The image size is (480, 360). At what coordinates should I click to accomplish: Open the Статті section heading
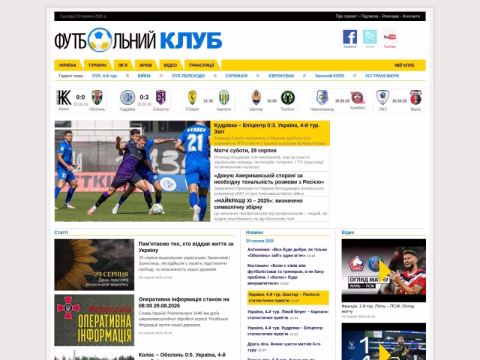[61, 232]
